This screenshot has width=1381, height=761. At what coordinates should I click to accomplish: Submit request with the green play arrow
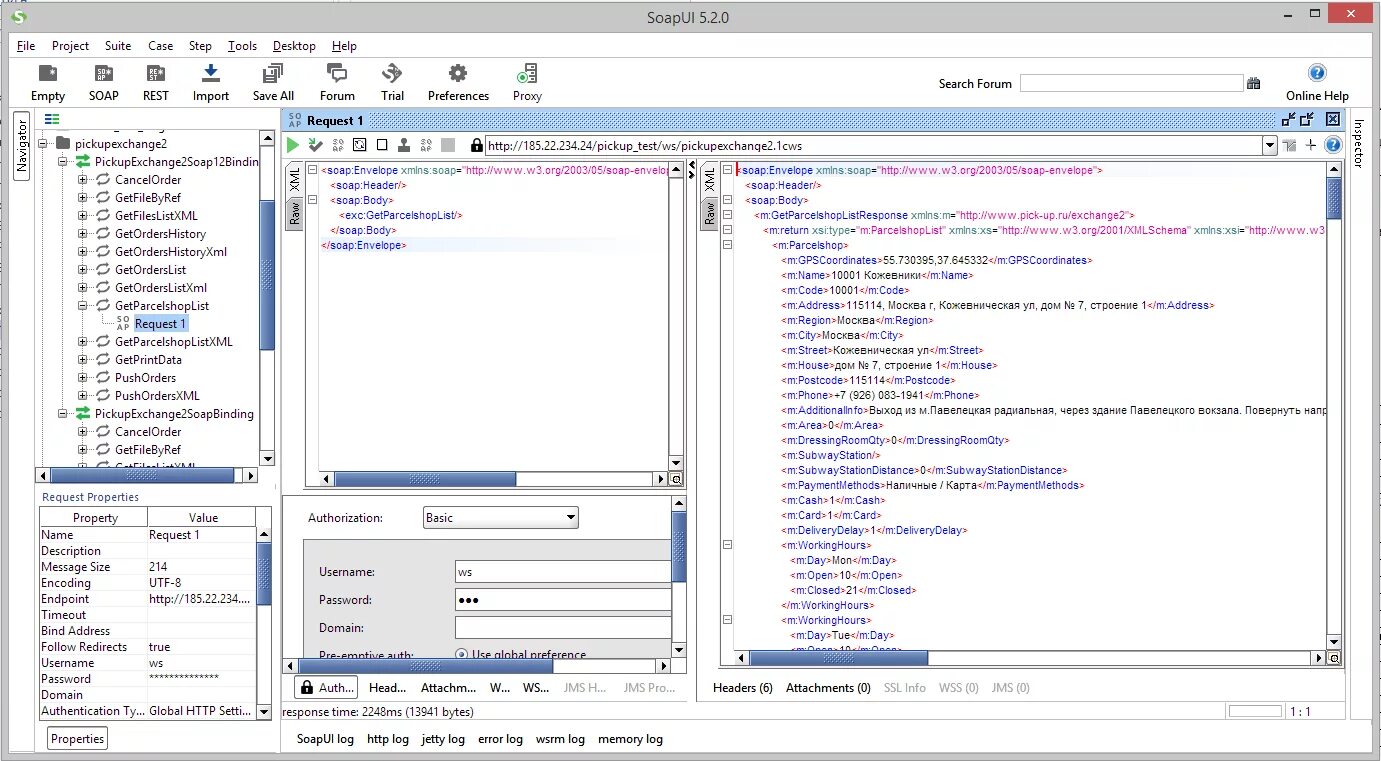tap(293, 145)
